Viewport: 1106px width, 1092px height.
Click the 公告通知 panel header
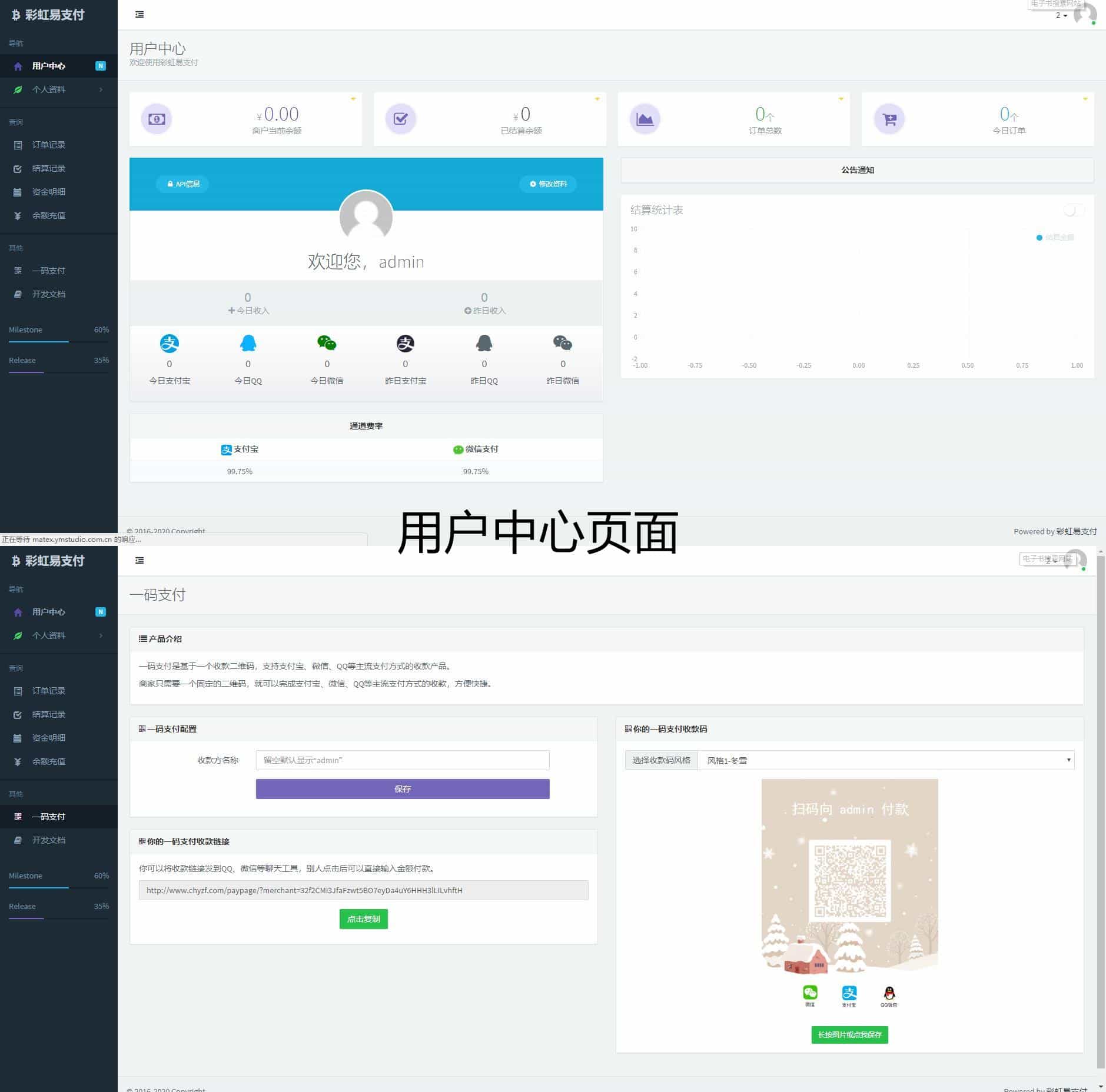858,170
